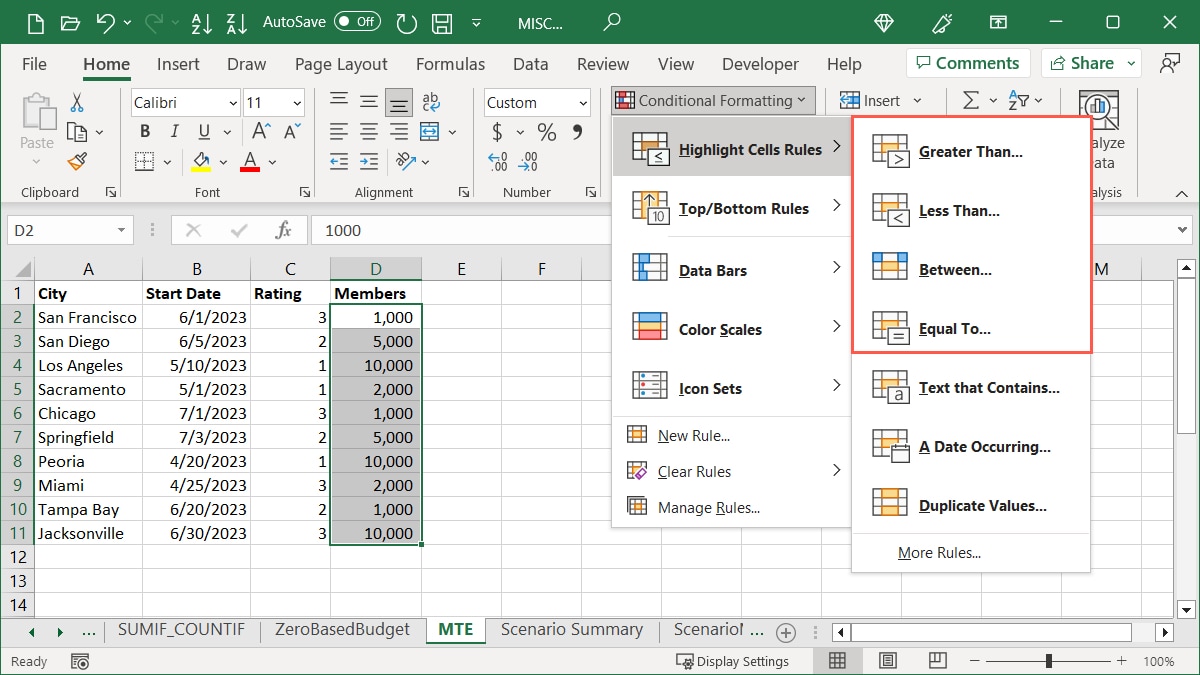Toggle the AutoSave switch
The height and width of the screenshot is (675, 1200).
coord(356,21)
